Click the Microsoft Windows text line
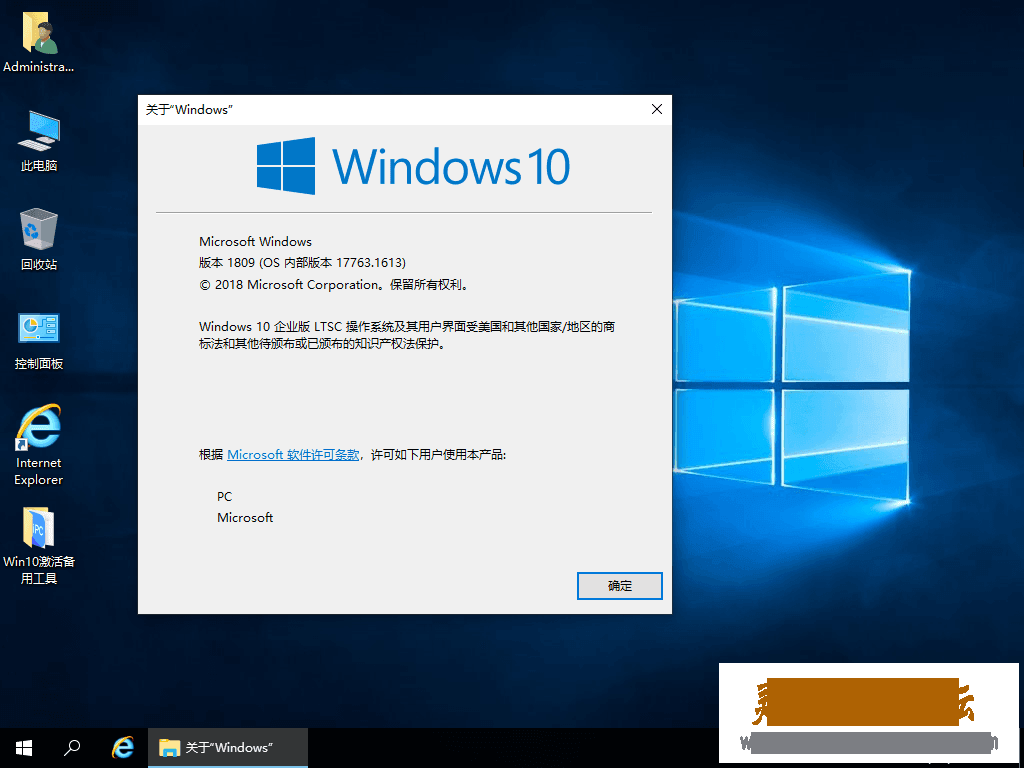Image resolution: width=1024 pixels, height=768 pixels. click(255, 242)
